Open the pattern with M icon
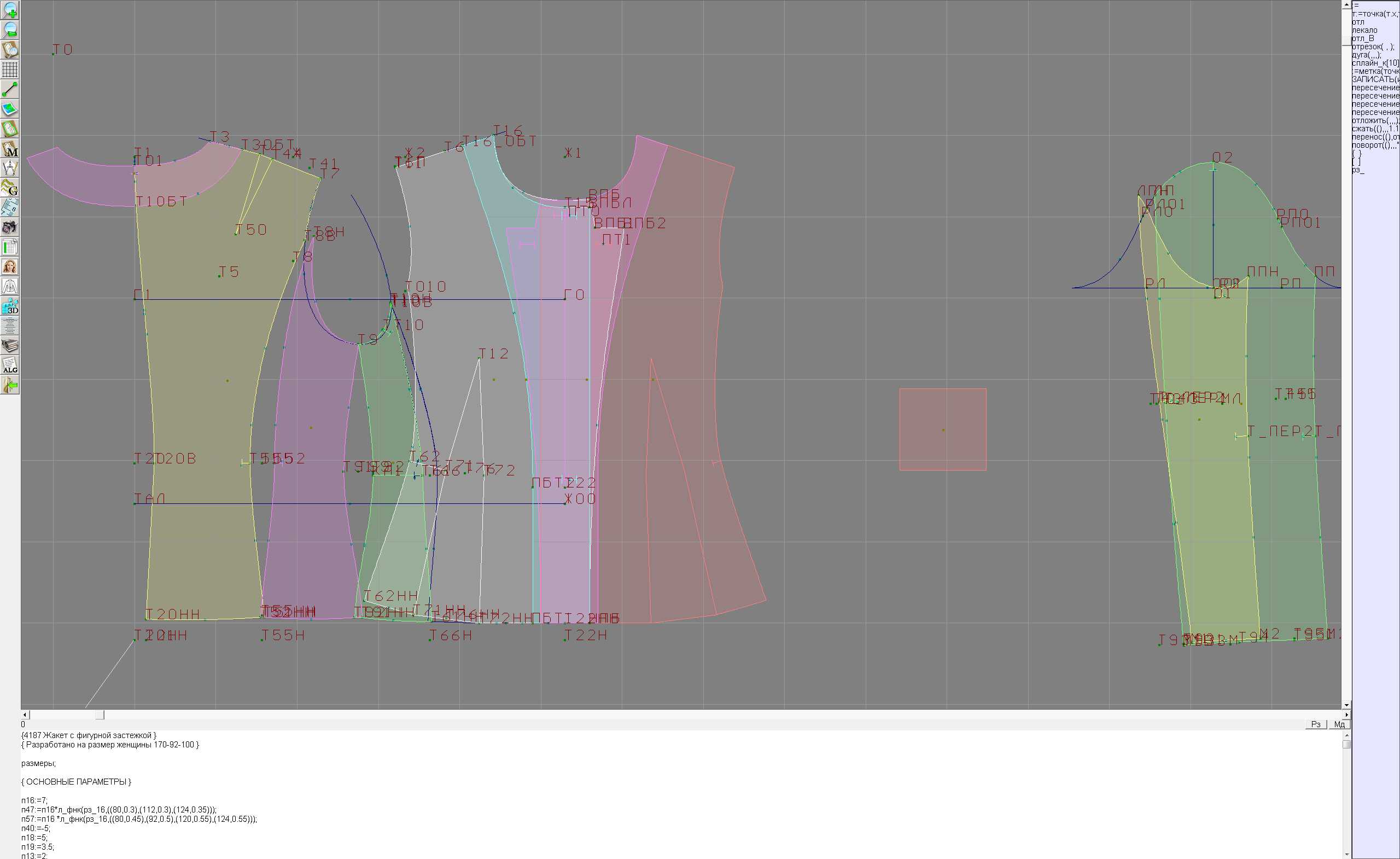 point(10,148)
